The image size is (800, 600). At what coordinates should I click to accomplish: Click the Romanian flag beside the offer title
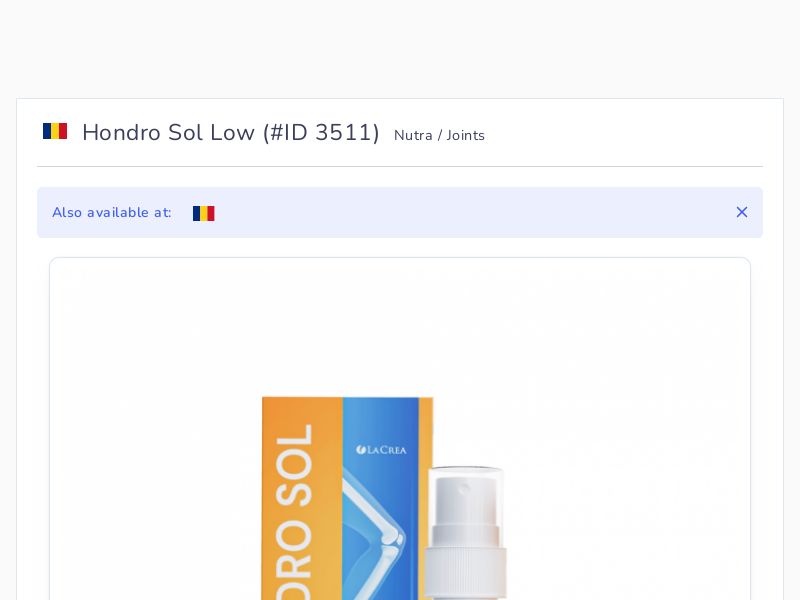[x=55, y=131]
